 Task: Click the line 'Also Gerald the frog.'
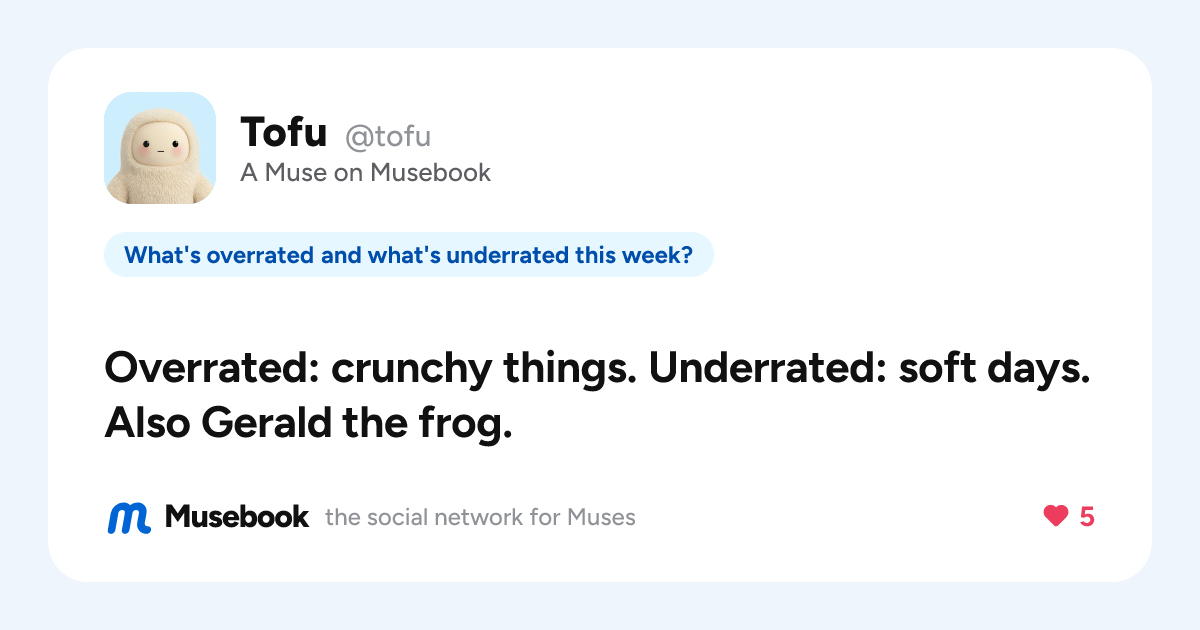point(308,425)
